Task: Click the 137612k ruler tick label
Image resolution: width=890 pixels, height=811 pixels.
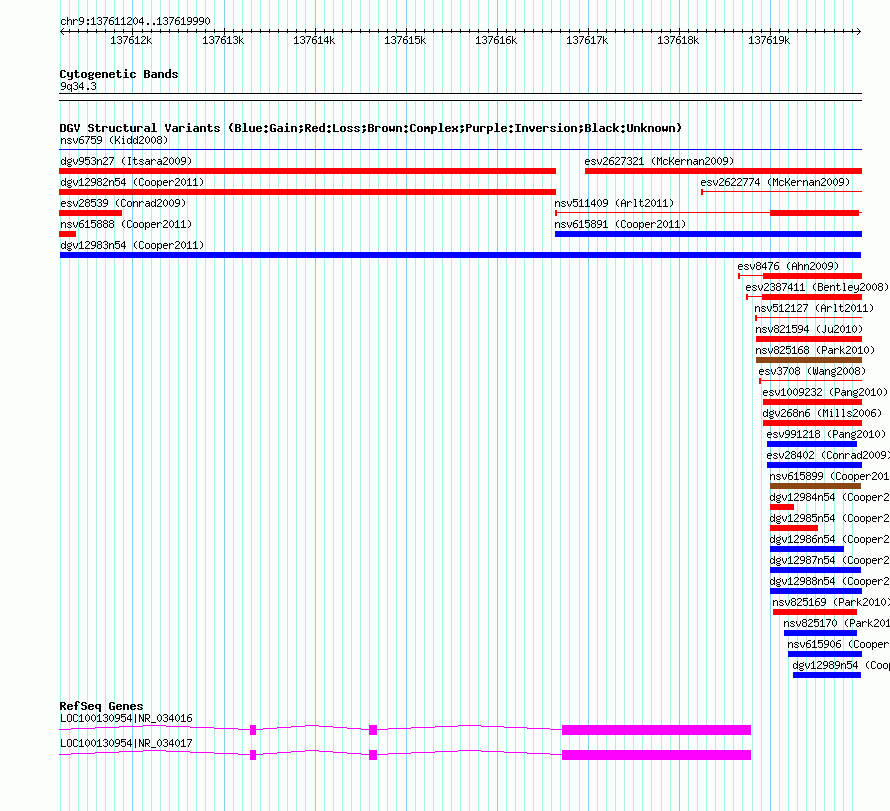Action: 131,40
